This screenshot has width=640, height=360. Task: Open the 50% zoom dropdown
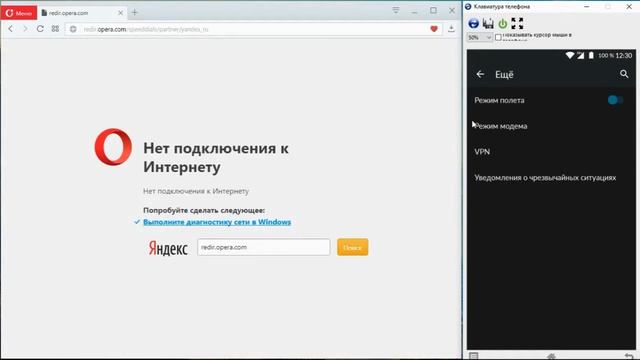[x=479, y=38]
